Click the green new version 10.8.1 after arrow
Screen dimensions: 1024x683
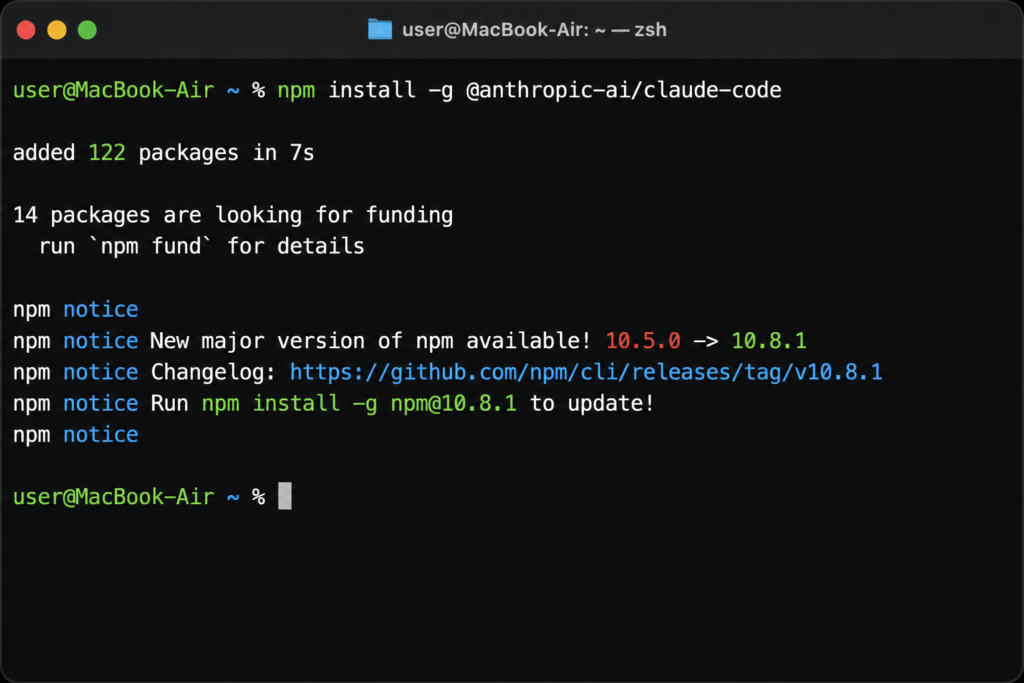tap(769, 341)
